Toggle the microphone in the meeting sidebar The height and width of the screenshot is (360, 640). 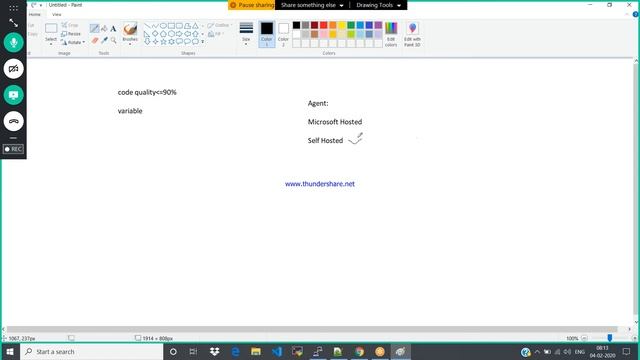pos(13,42)
